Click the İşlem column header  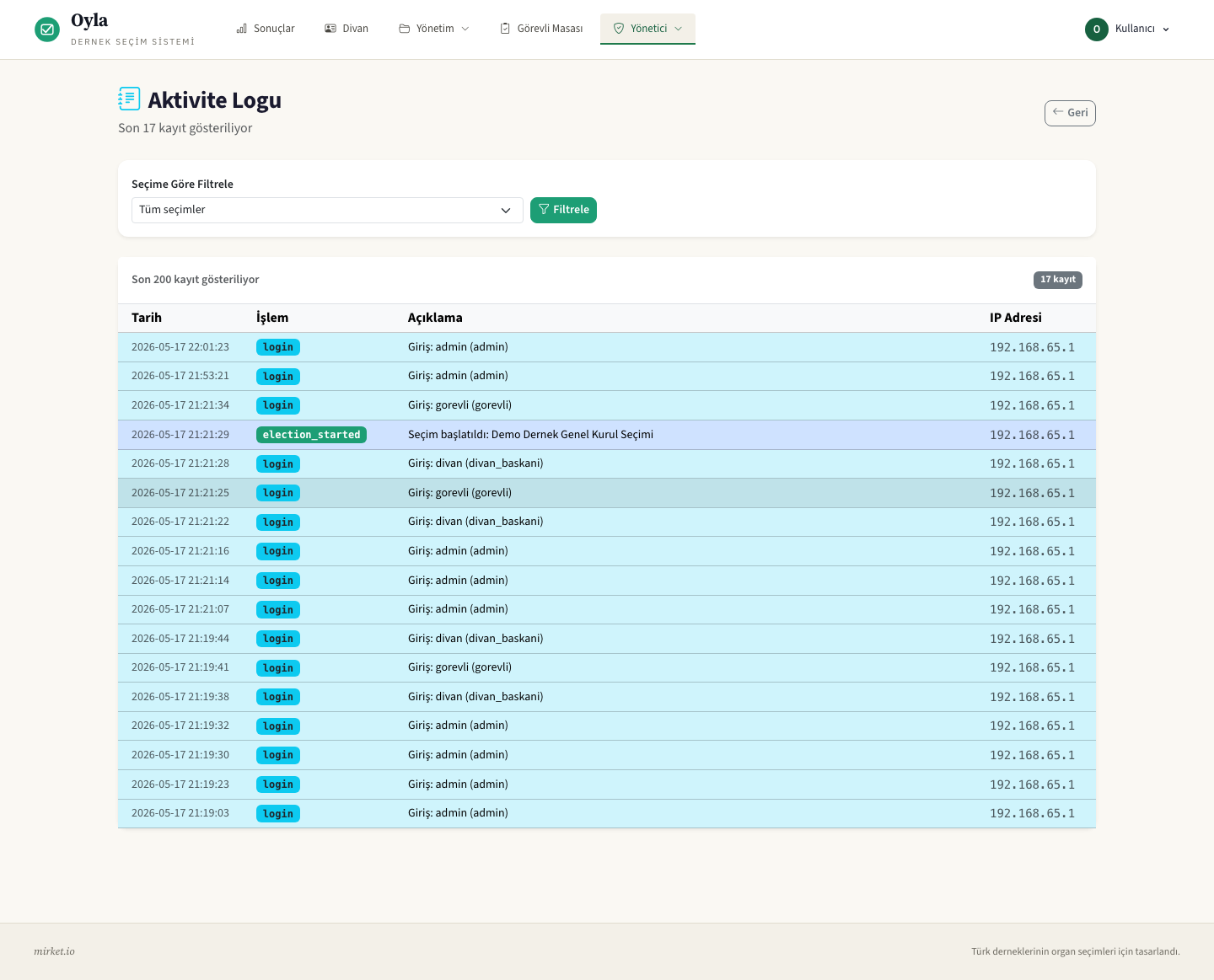[272, 318]
